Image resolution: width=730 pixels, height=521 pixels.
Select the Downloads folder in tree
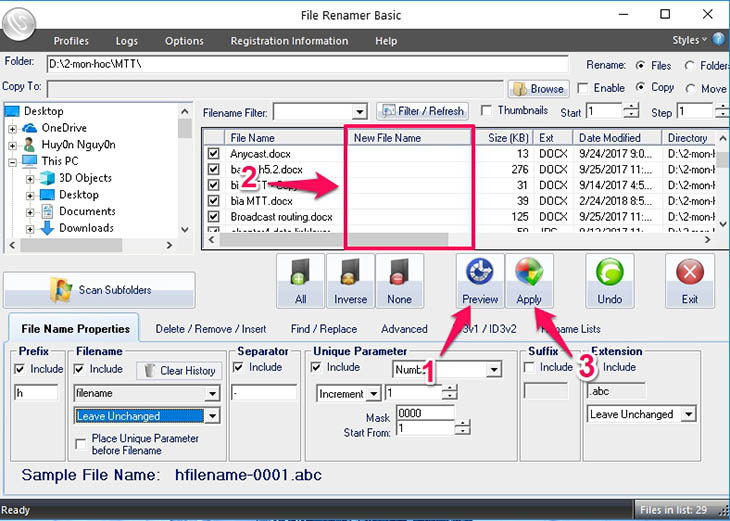[86, 228]
